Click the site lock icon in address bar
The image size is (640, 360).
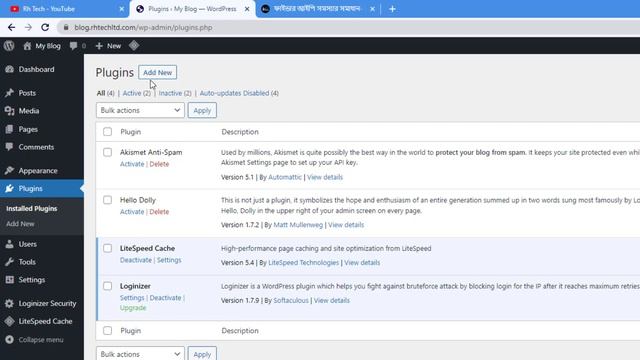tap(66, 27)
